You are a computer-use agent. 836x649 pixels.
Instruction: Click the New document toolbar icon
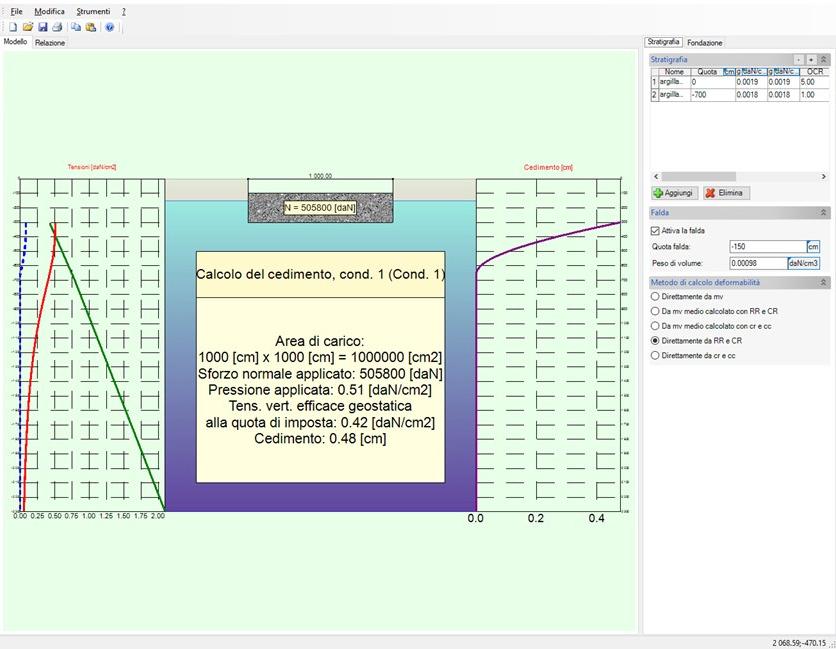pos(13,27)
